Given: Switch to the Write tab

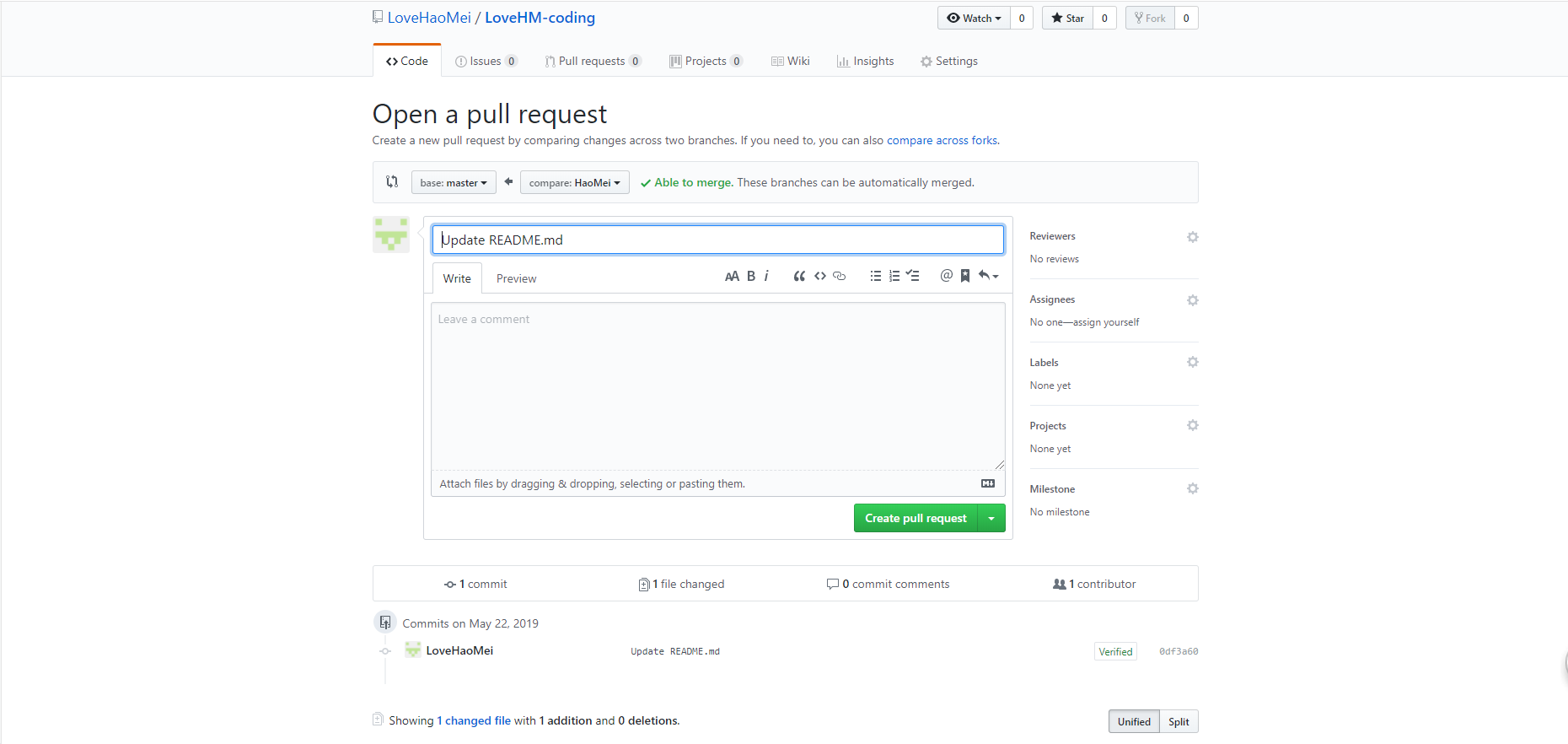Looking at the screenshot, I should click(457, 278).
